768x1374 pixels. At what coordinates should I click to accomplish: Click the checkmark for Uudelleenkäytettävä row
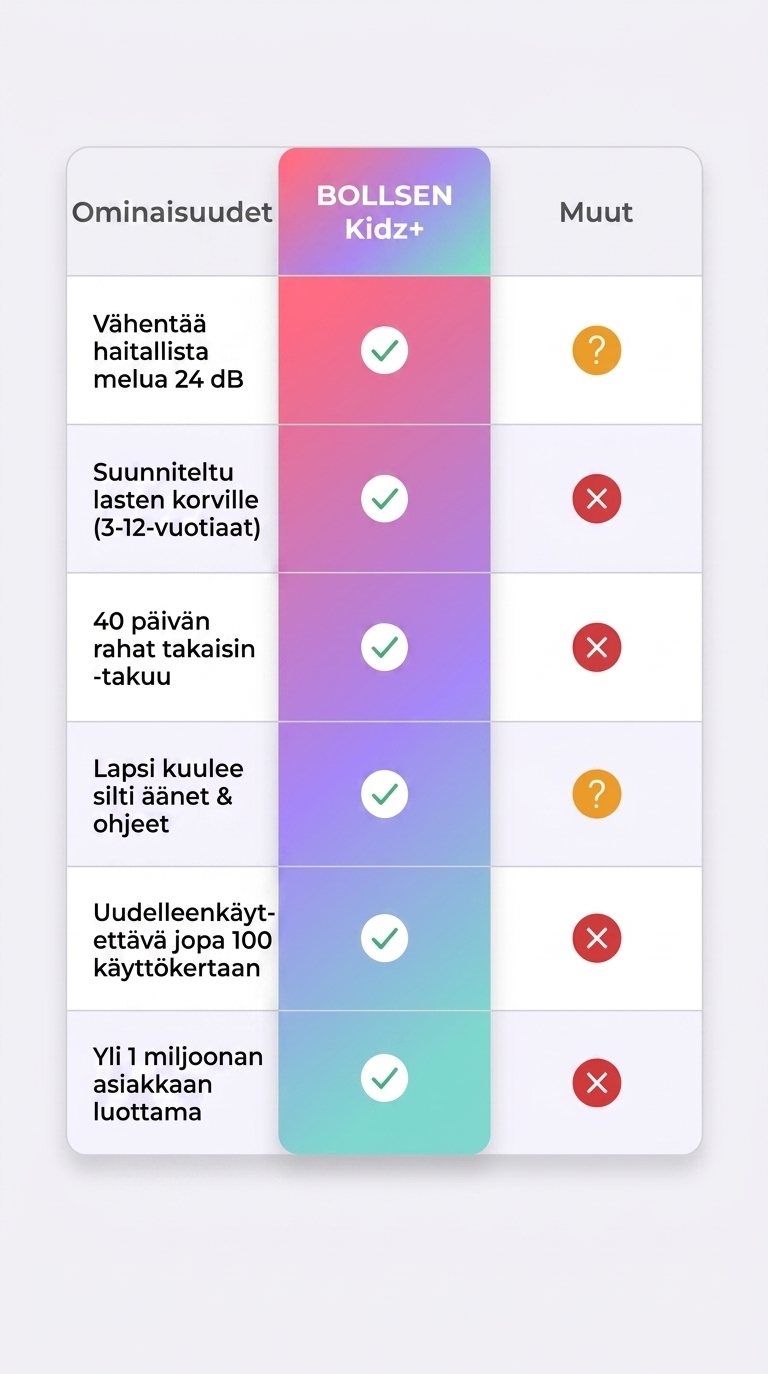pyautogui.click(x=384, y=938)
